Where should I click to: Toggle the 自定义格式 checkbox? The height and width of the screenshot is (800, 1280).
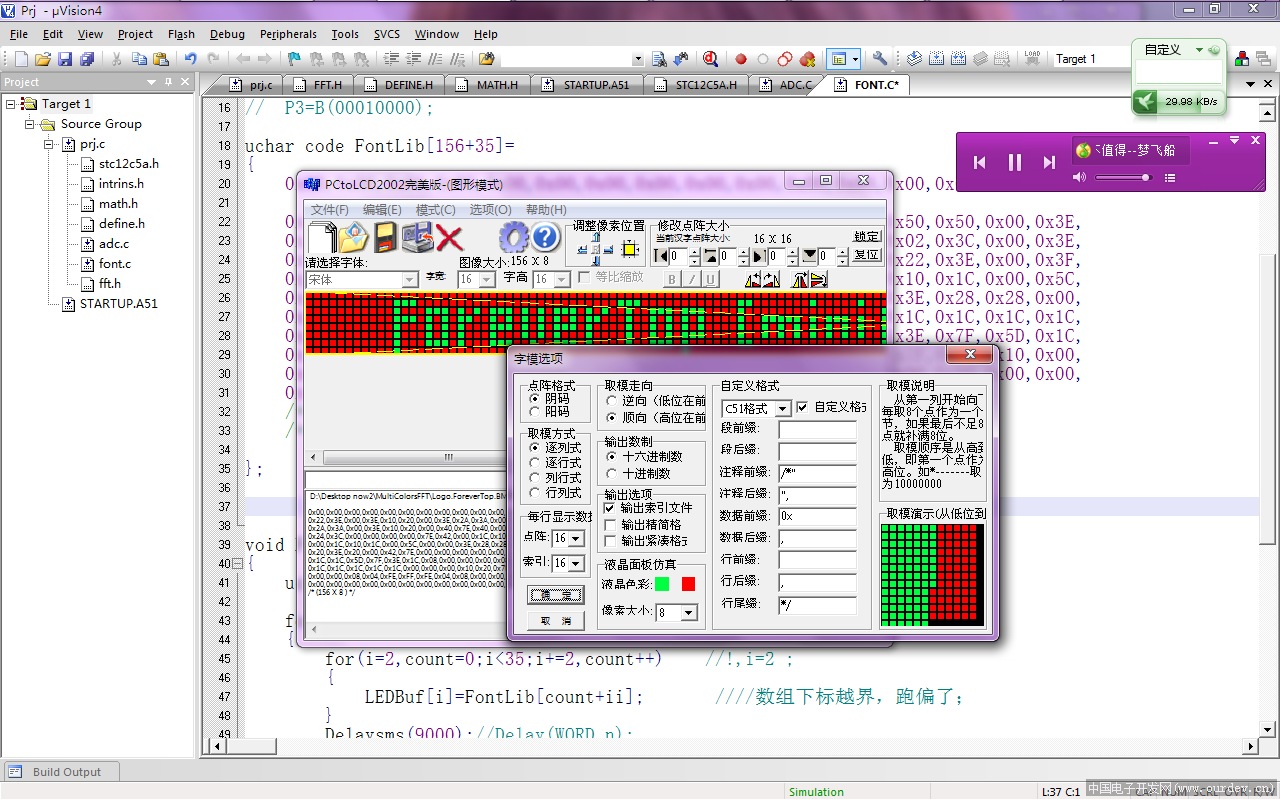[x=803, y=408]
